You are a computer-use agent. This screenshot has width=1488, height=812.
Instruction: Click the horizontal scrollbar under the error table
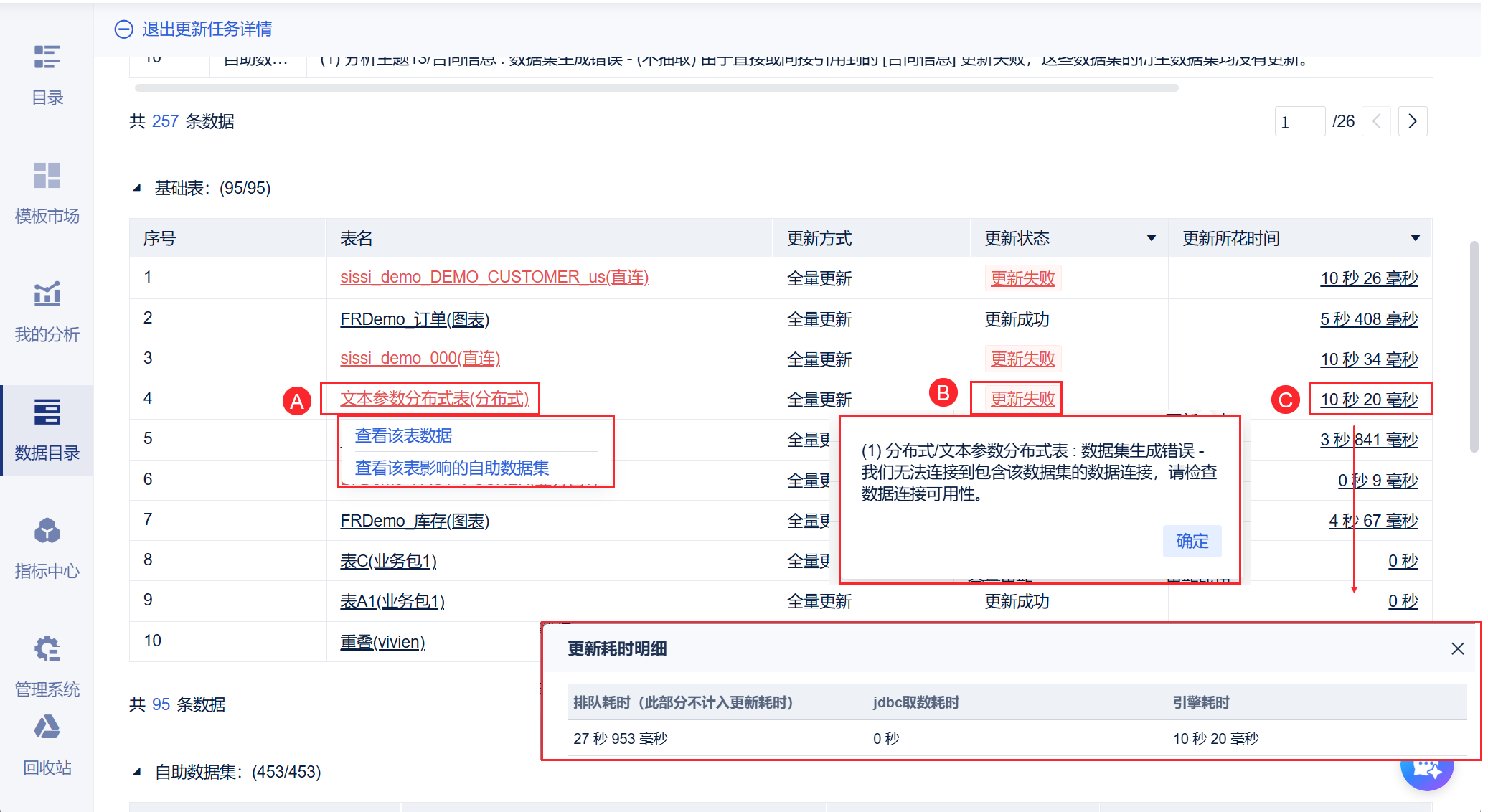[x=656, y=88]
